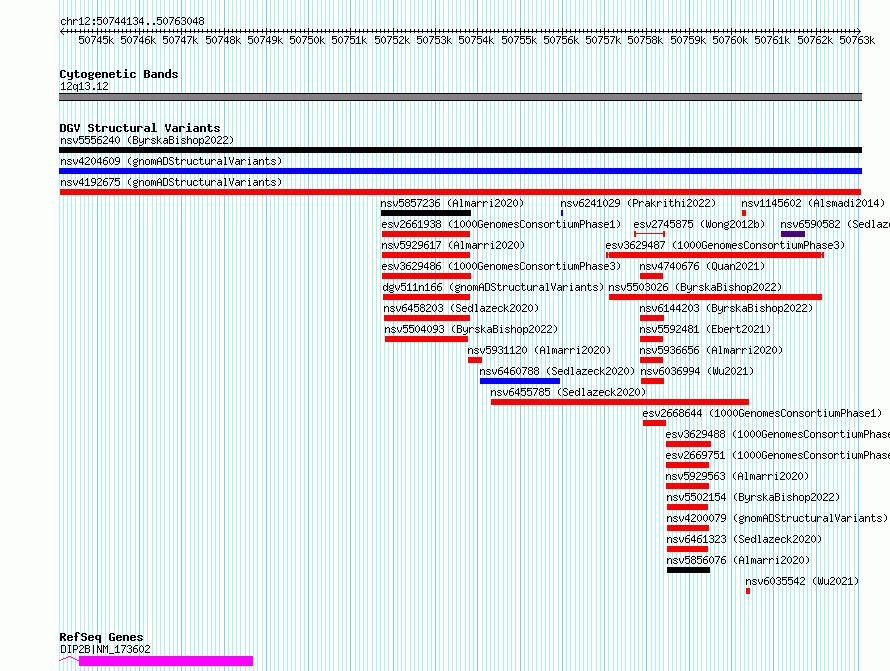Click the DGV Structural Variants track title
The image size is (890, 671).
140,128
